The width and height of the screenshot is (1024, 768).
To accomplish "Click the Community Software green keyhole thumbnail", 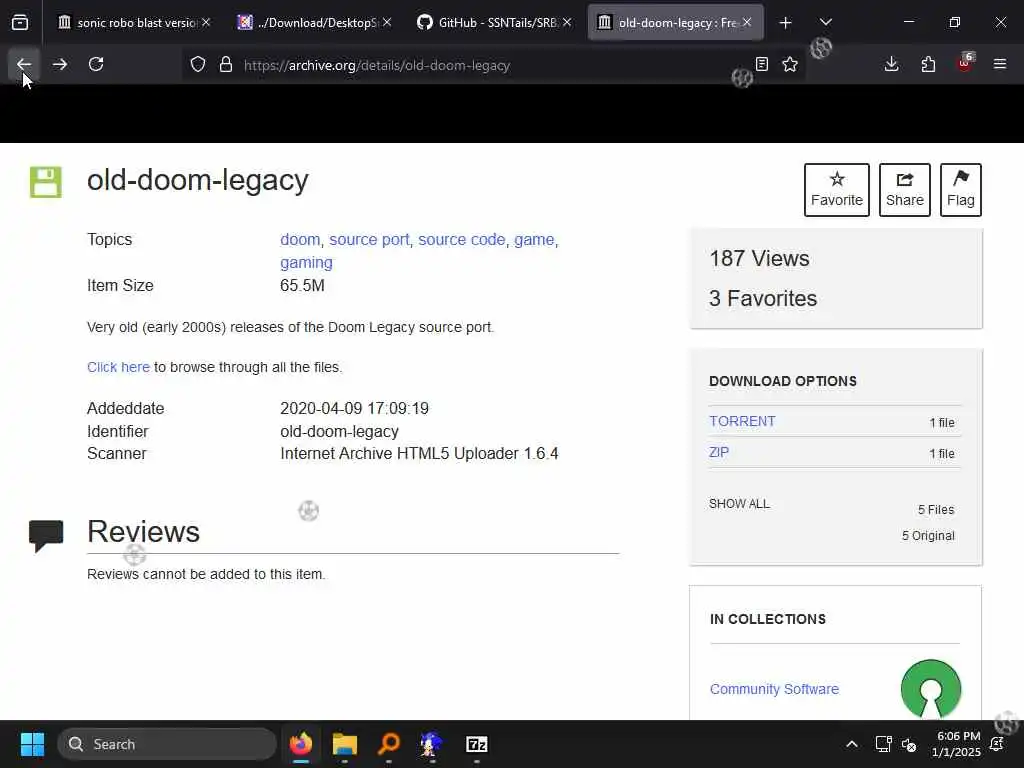I will pos(931,689).
